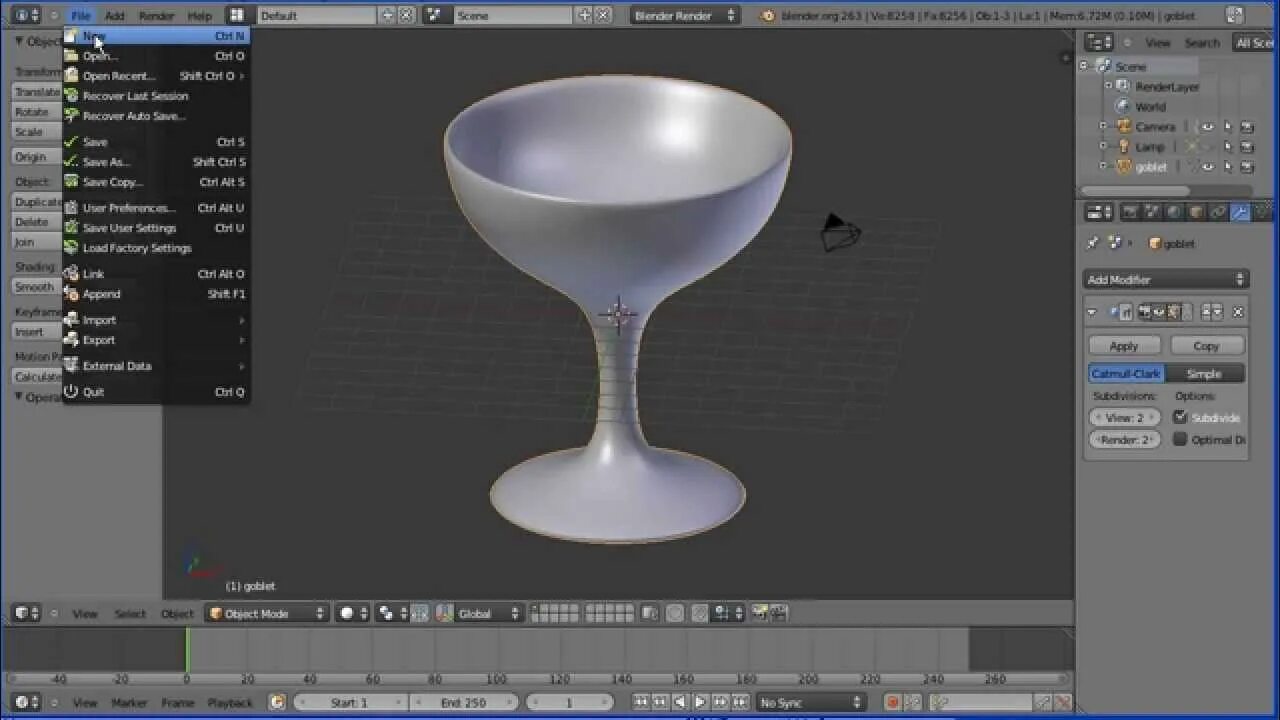1280x720 pixels.
Task: Click the New entry in File menu
Action: (x=156, y=36)
